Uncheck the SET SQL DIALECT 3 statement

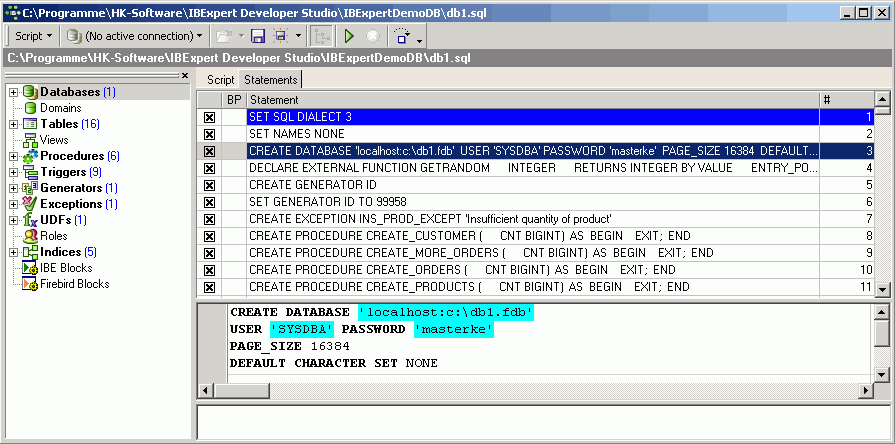click(209, 118)
